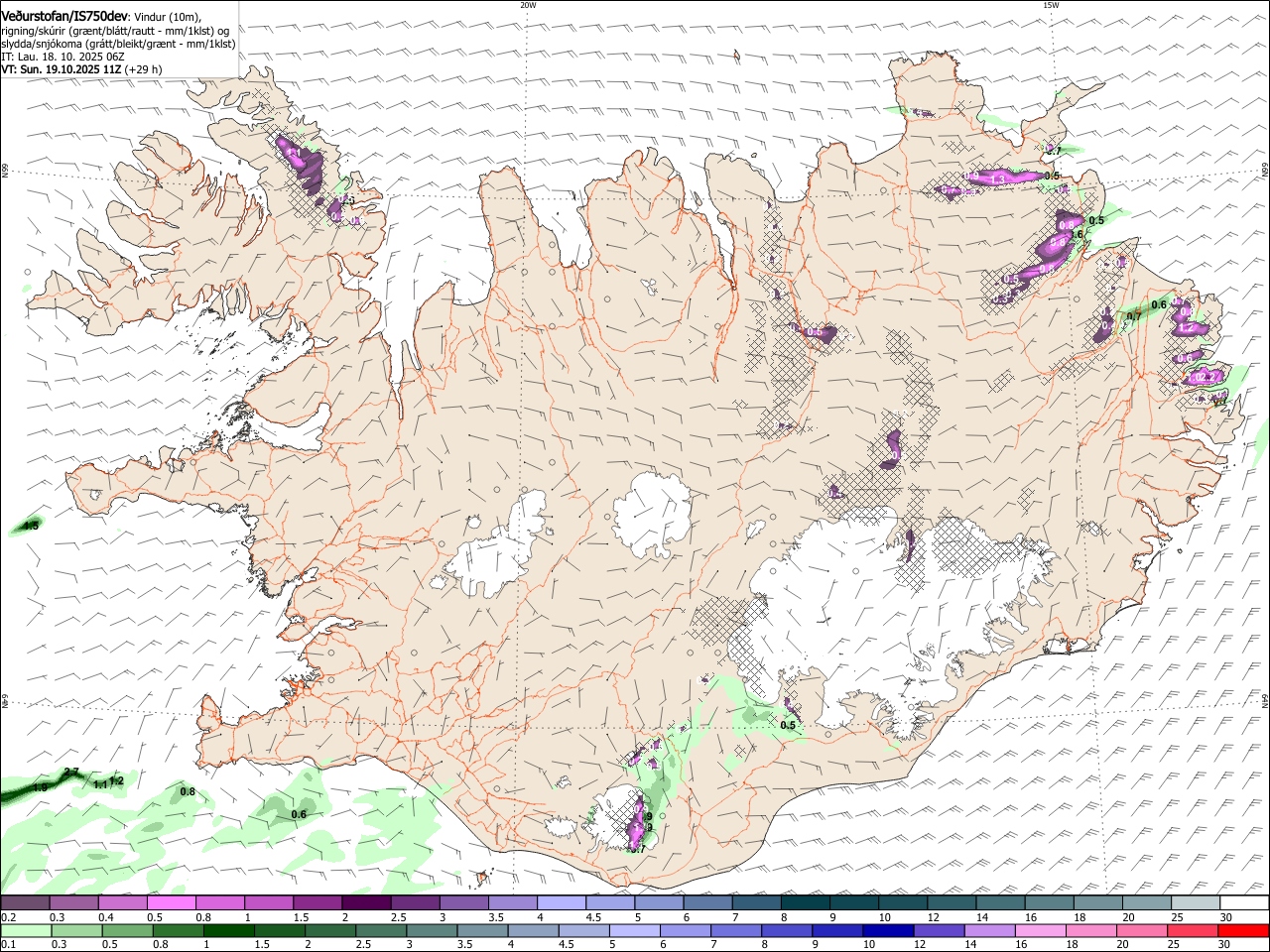Pick the palest green swatch between 0.1 and 0.3

25,930
